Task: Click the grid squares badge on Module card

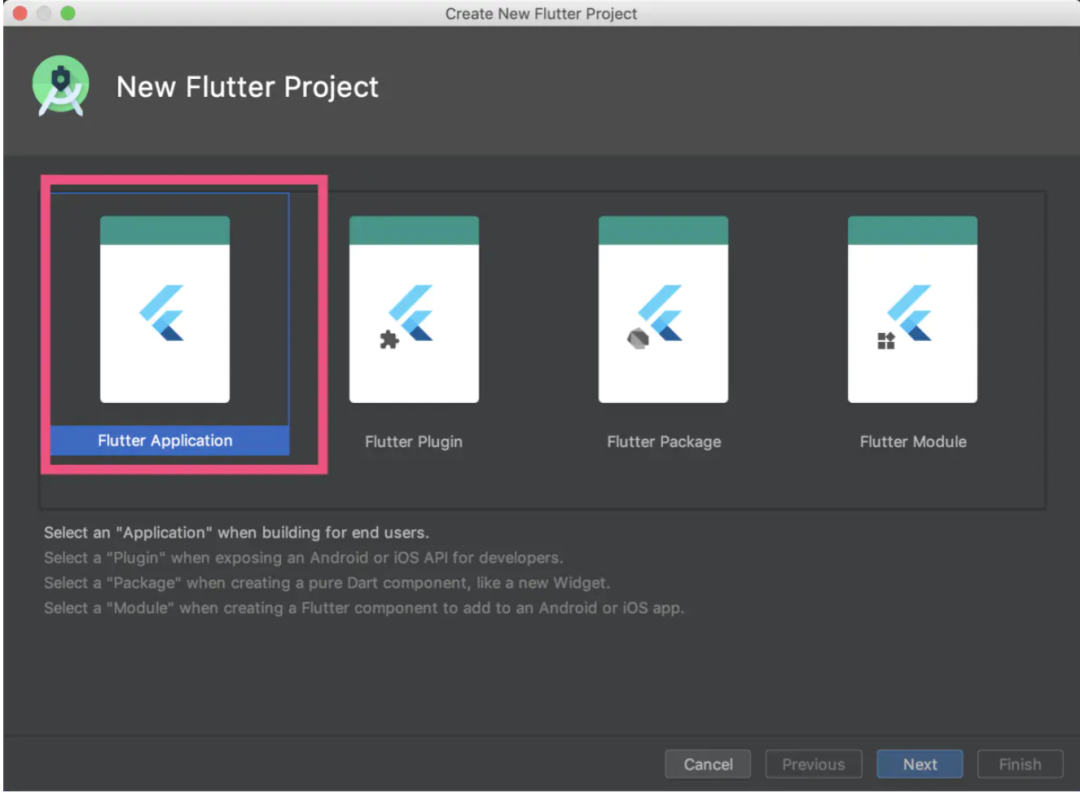Action: click(886, 341)
